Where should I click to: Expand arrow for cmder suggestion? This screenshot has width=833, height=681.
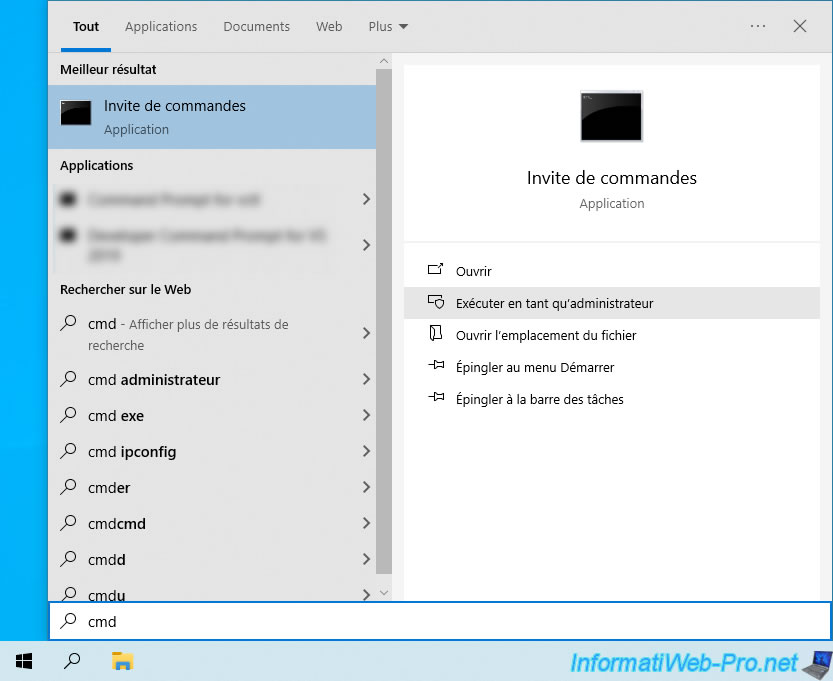point(366,487)
